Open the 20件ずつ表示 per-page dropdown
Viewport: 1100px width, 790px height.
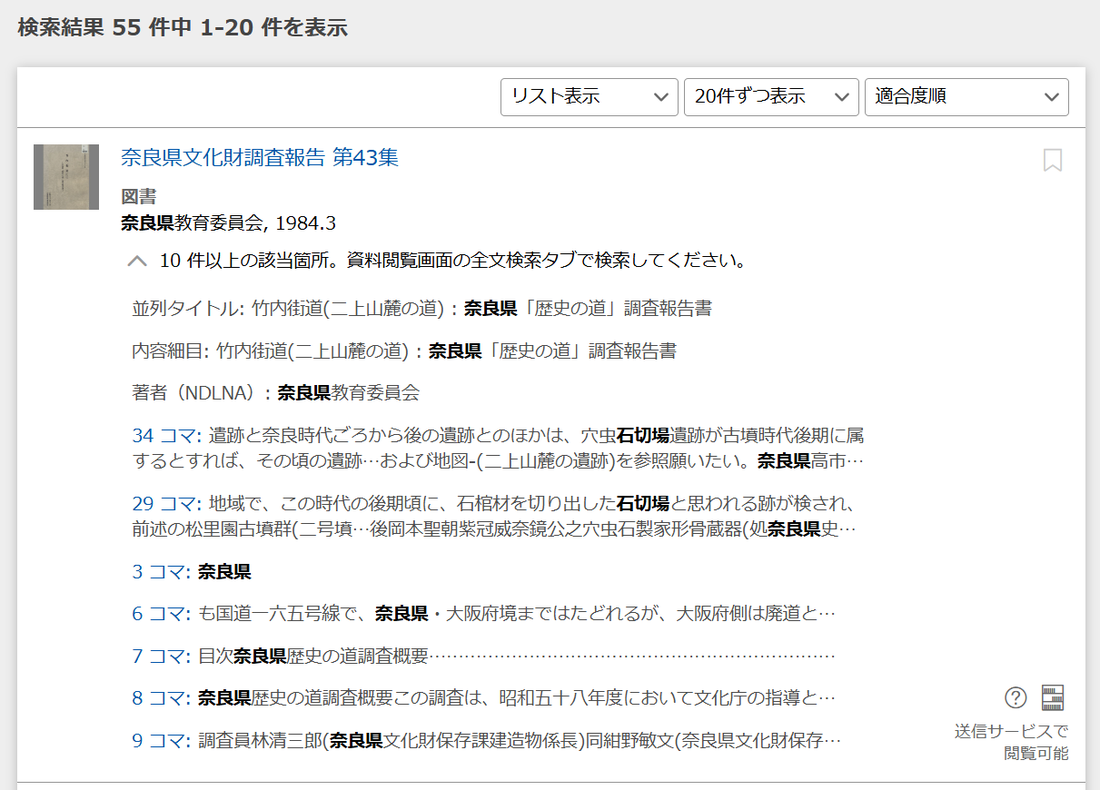coord(771,97)
